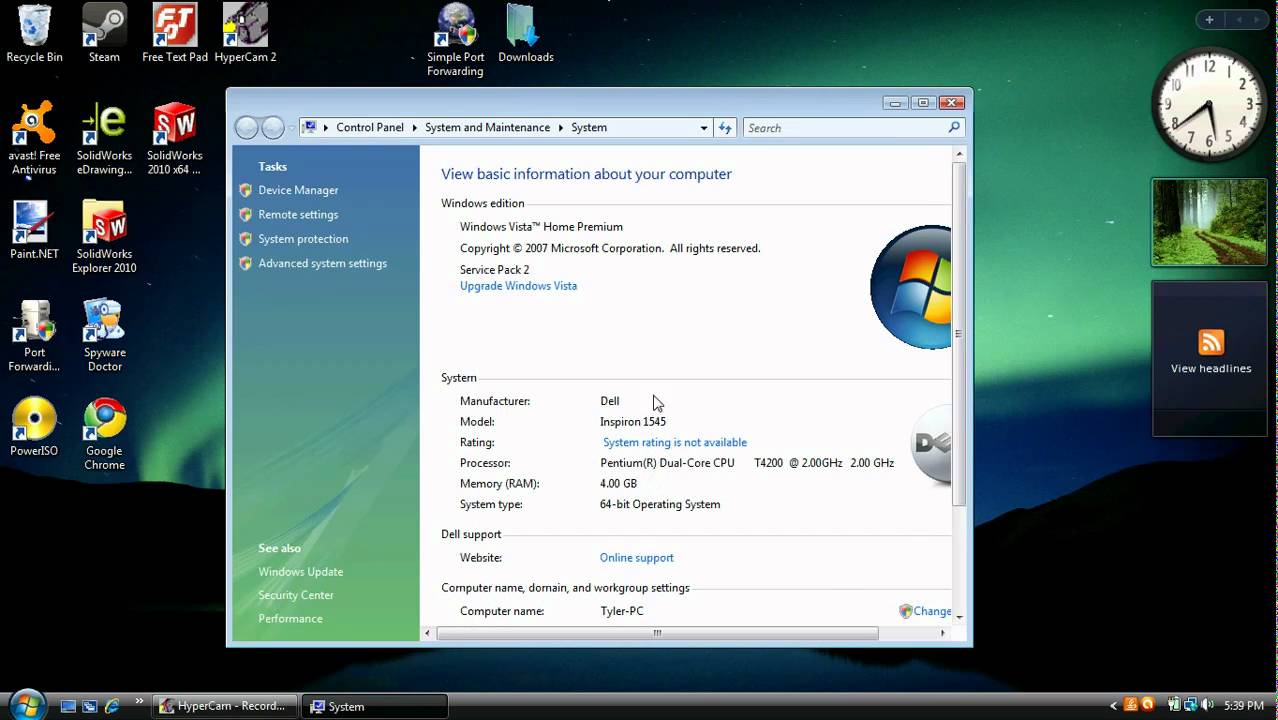
Task: Open the PowerISO desktop shortcut
Action: click(x=34, y=427)
